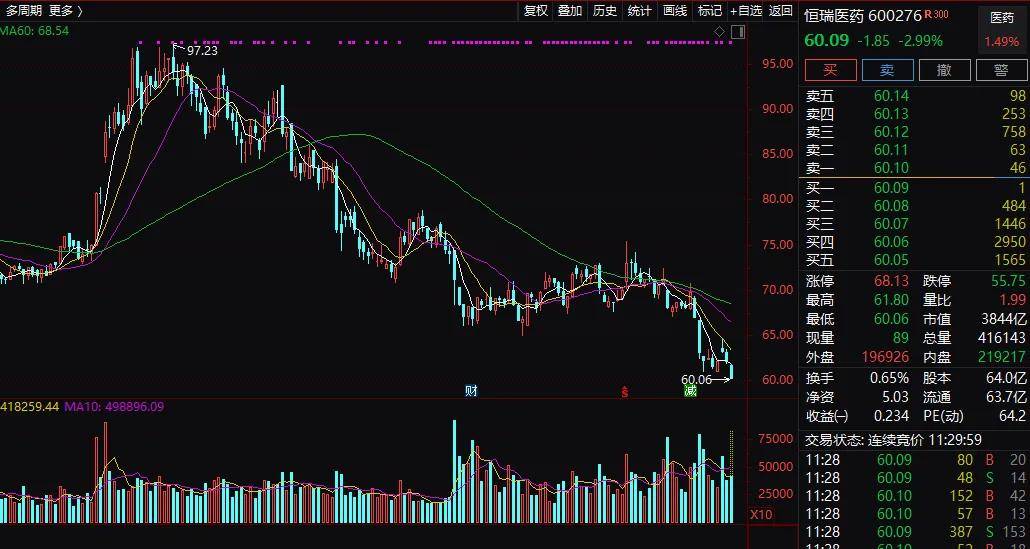The height and width of the screenshot is (549, 1030).
Task: Toggle 叠加 overlay comparison
Action: 570,11
